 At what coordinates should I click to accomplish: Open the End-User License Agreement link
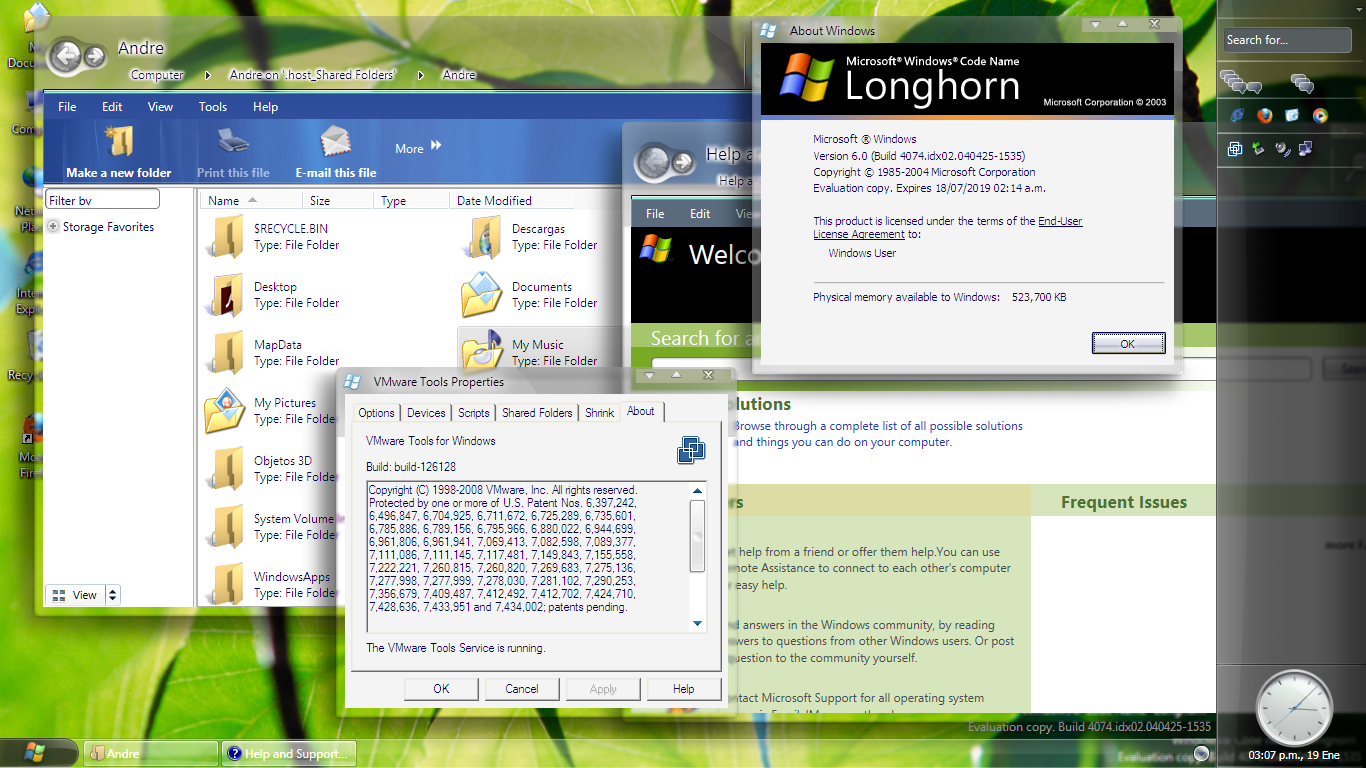(1059, 221)
